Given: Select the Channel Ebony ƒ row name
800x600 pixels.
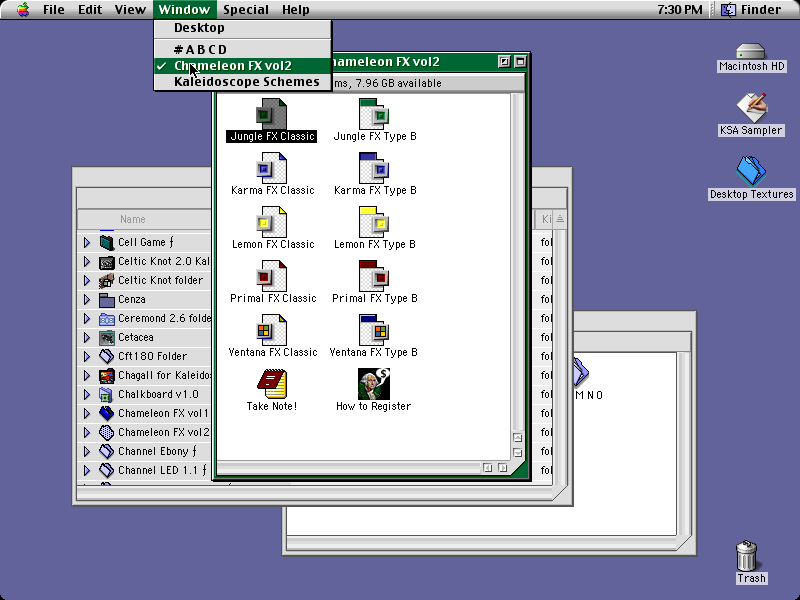Looking at the screenshot, I should [x=157, y=452].
